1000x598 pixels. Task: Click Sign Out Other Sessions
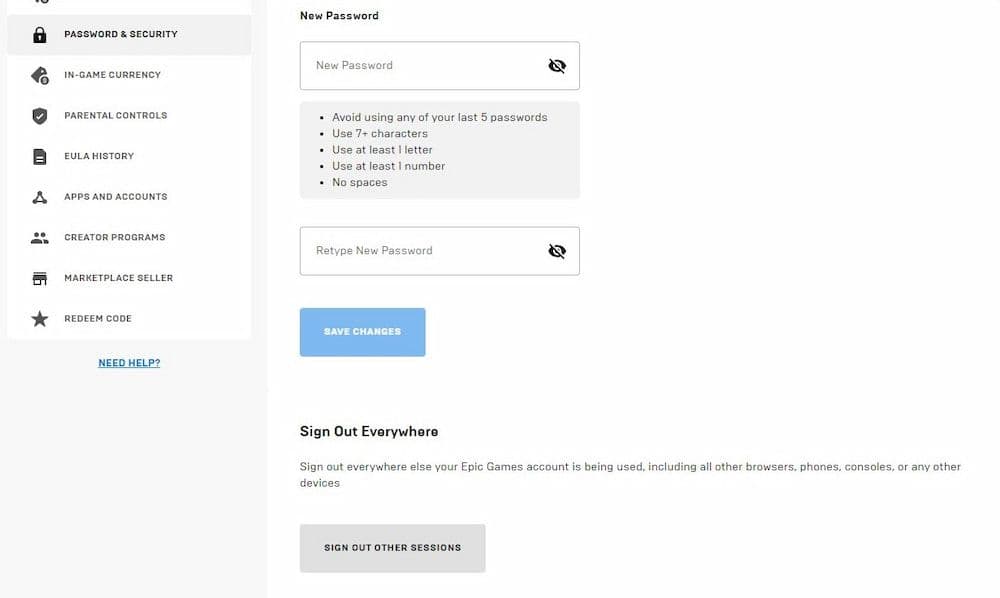click(392, 547)
